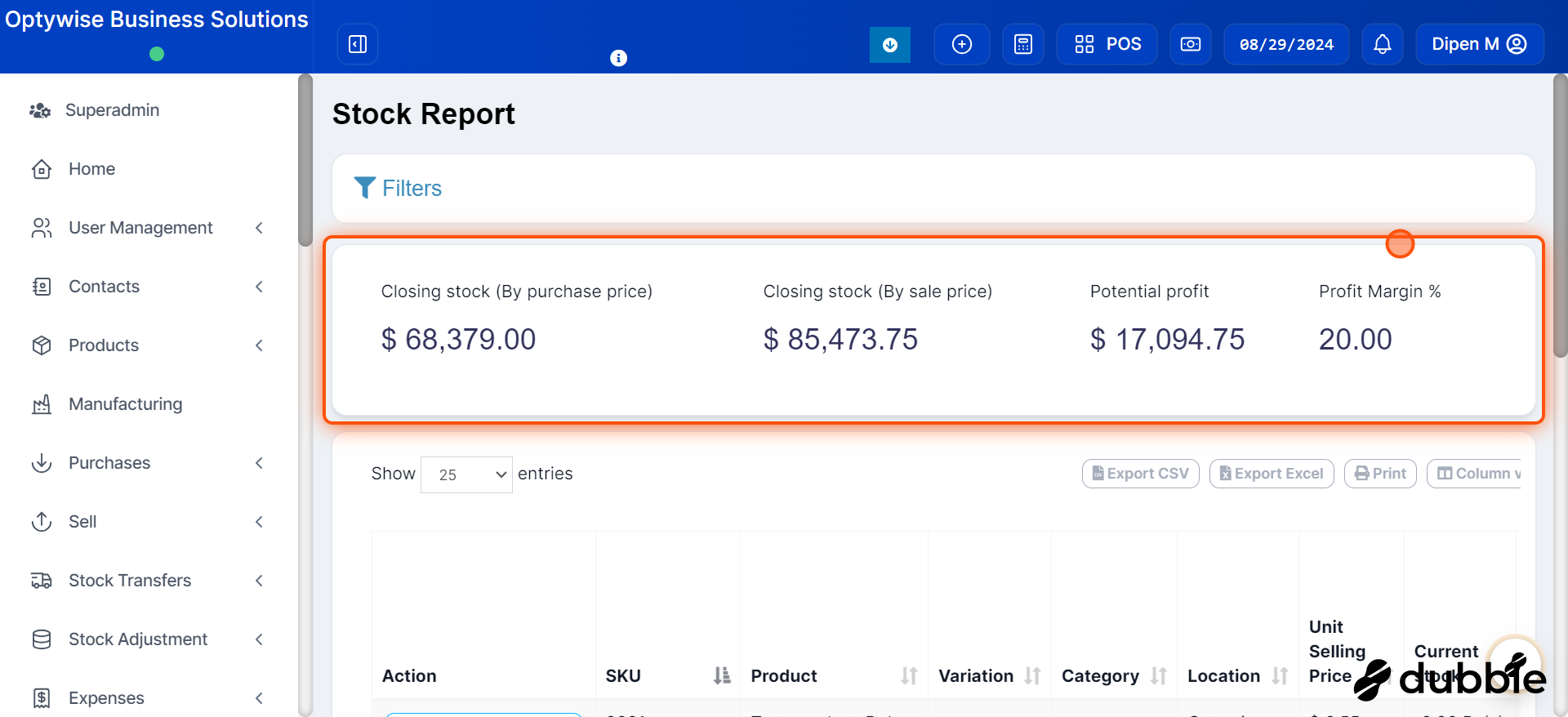Click the 08/29/2024 date button
The width and height of the screenshot is (1568, 717).
(1286, 44)
